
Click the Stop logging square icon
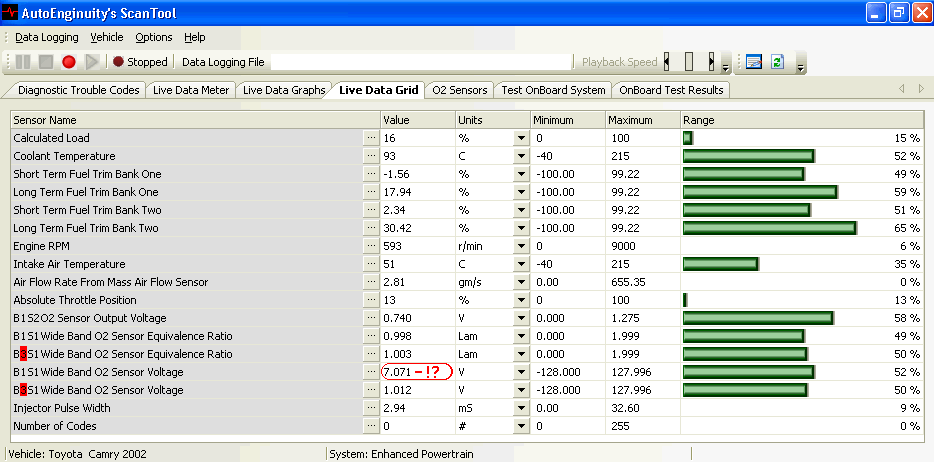pos(46,62)
